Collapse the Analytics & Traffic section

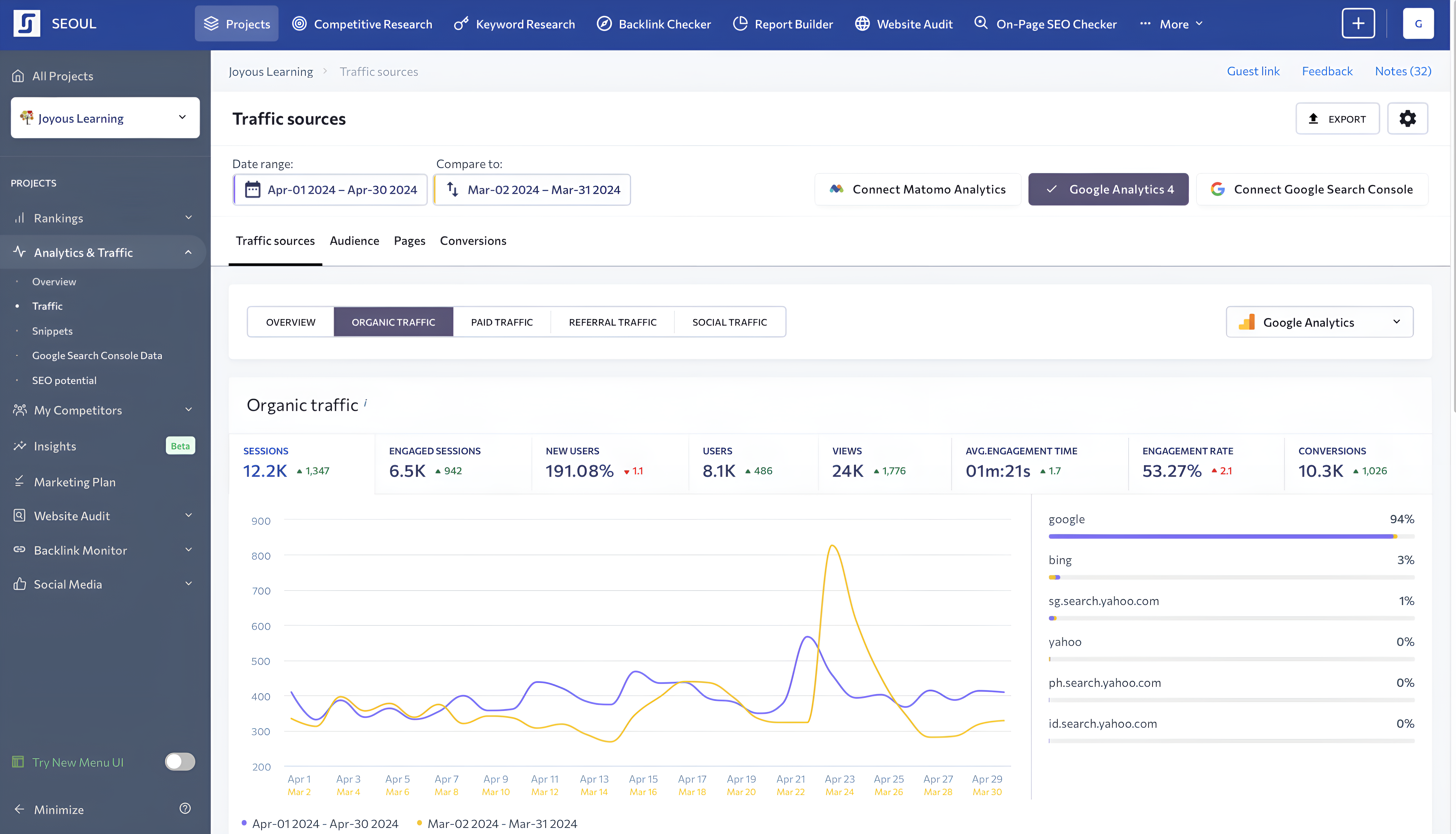(x=188, y=252)
